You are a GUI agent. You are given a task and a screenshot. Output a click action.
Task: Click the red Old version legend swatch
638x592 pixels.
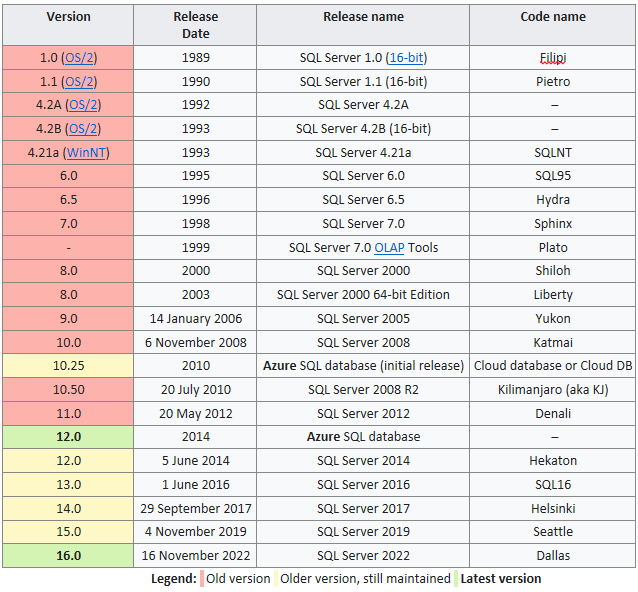click(x=202, y=579)
